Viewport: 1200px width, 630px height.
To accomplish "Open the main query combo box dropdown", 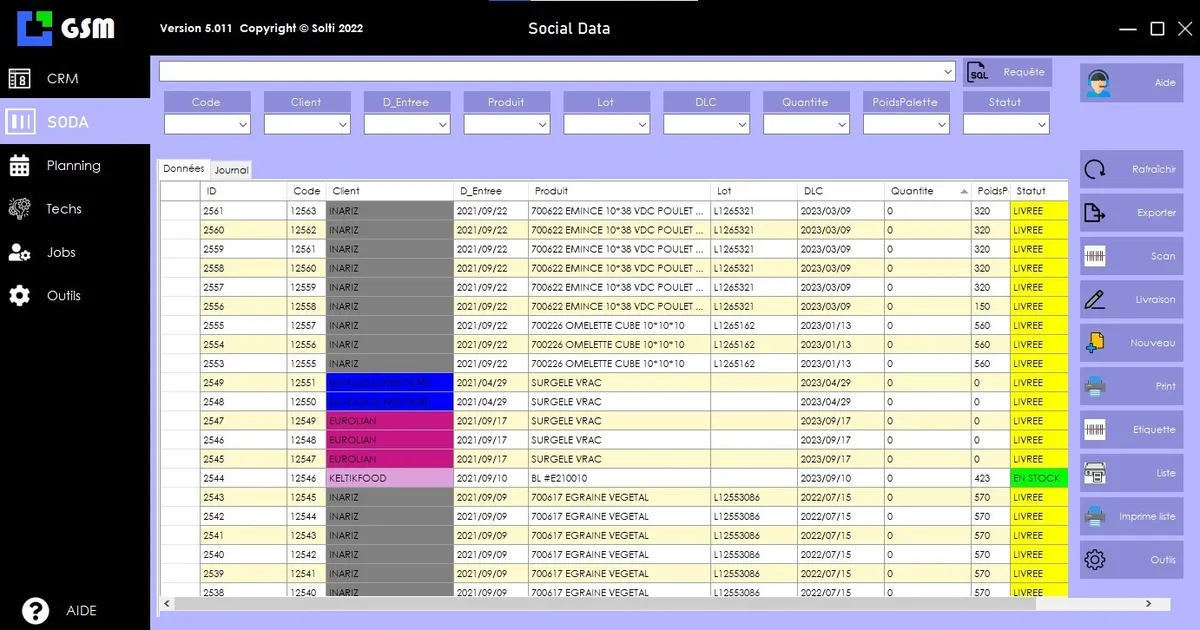I will point(948,72).
